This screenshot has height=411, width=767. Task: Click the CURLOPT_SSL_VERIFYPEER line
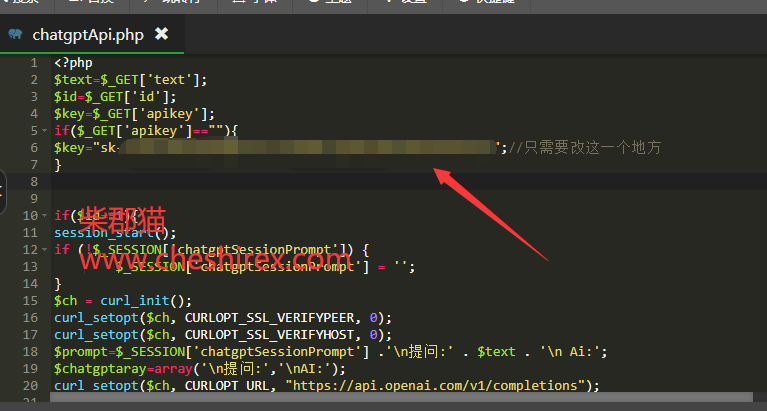tap(223, 318)
